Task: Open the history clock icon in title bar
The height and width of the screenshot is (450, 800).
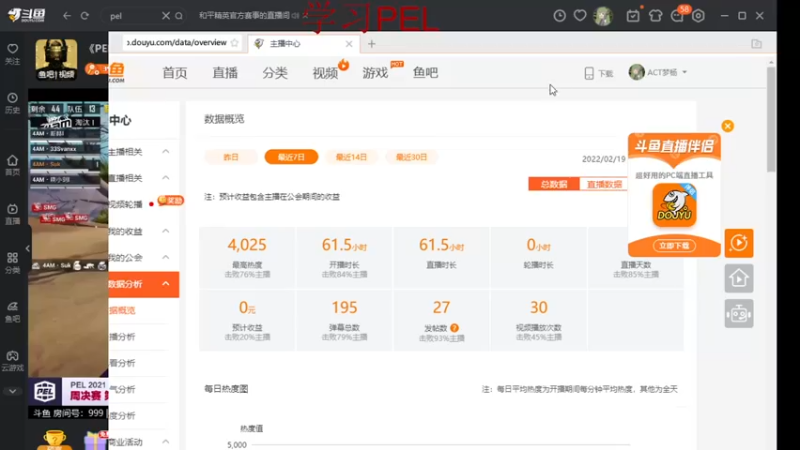Action: point(560,16)
